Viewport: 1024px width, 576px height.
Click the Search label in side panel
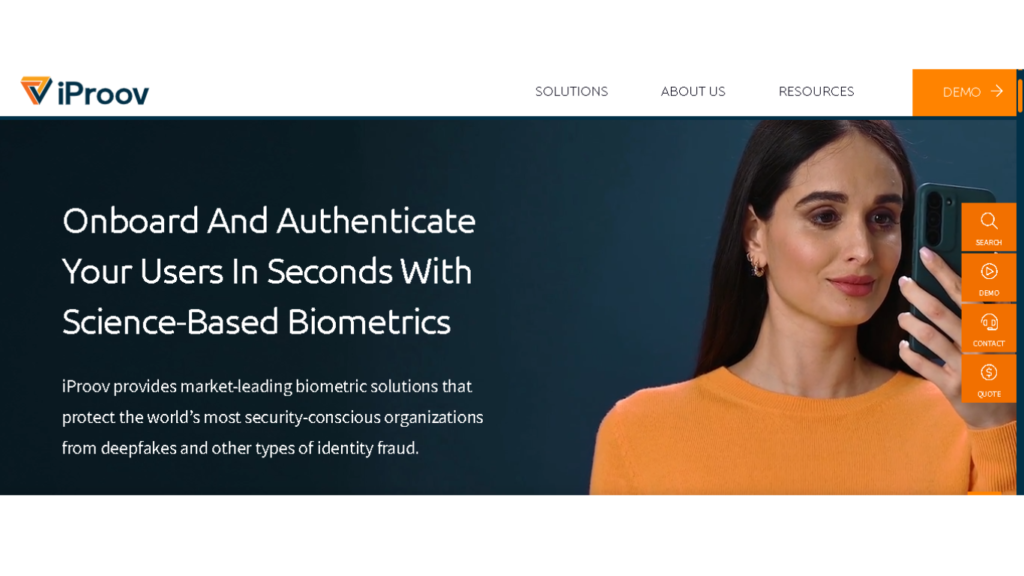989,242
